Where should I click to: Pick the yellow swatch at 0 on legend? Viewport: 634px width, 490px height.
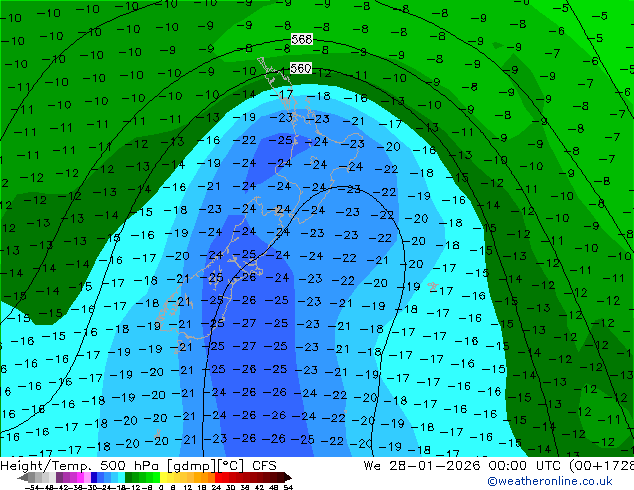pyautogui.click(x=163, y=477)
